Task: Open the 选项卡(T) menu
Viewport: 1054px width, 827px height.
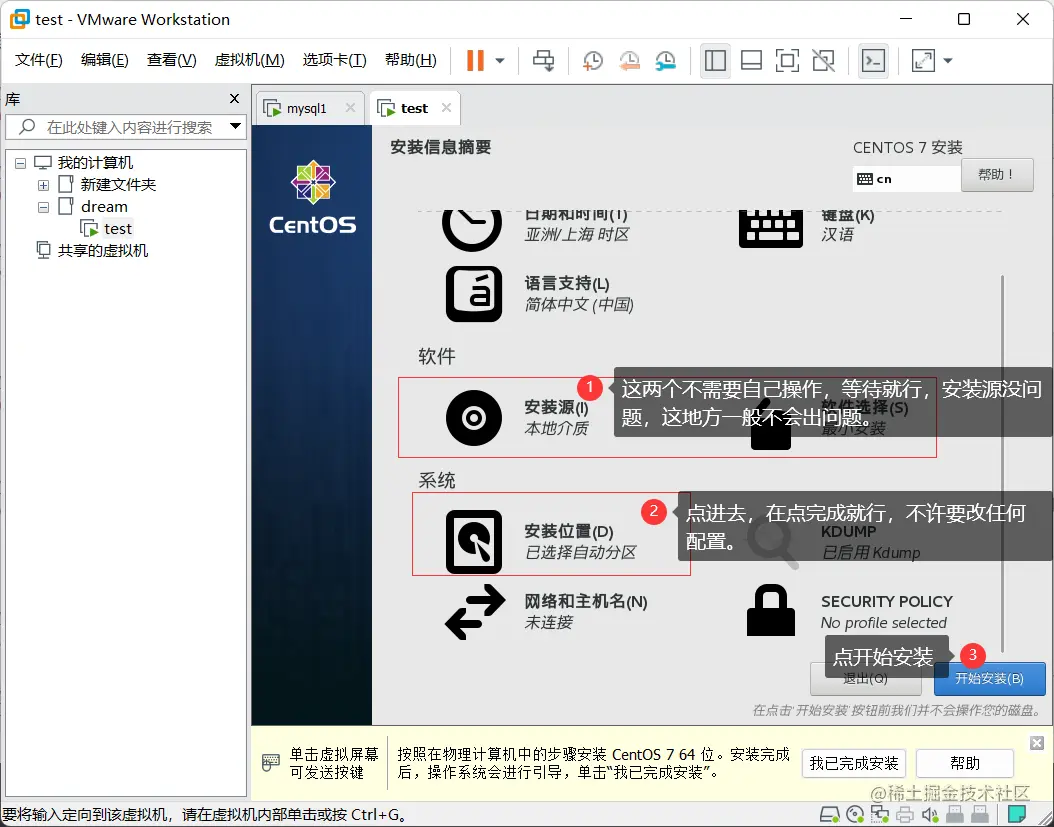Action: (x=334, y=60)
